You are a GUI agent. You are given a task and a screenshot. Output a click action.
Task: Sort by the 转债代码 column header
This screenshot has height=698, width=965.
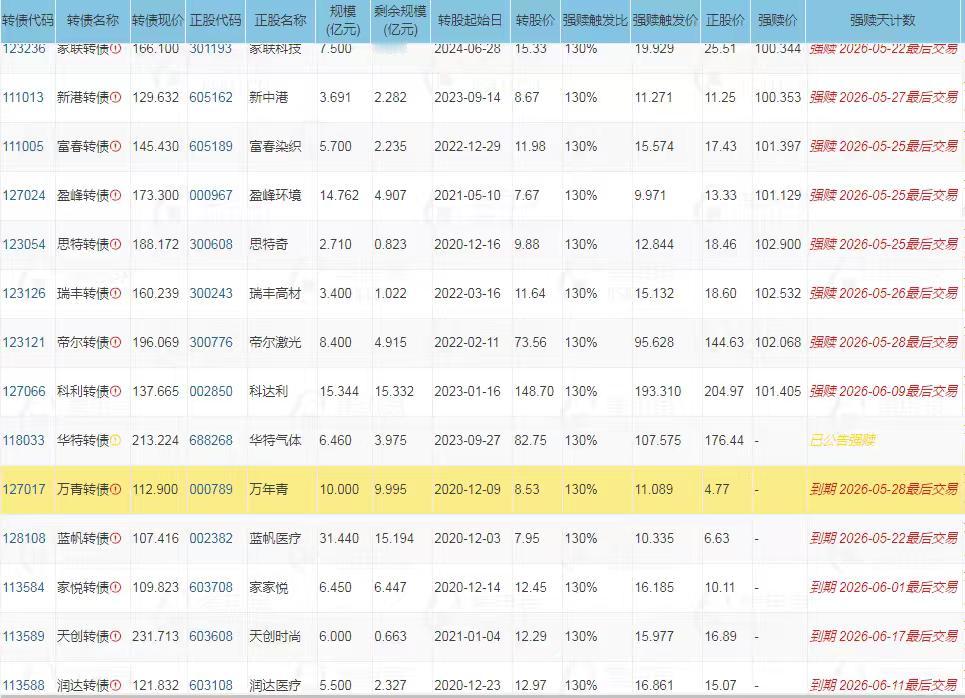[x=27, y=20]
